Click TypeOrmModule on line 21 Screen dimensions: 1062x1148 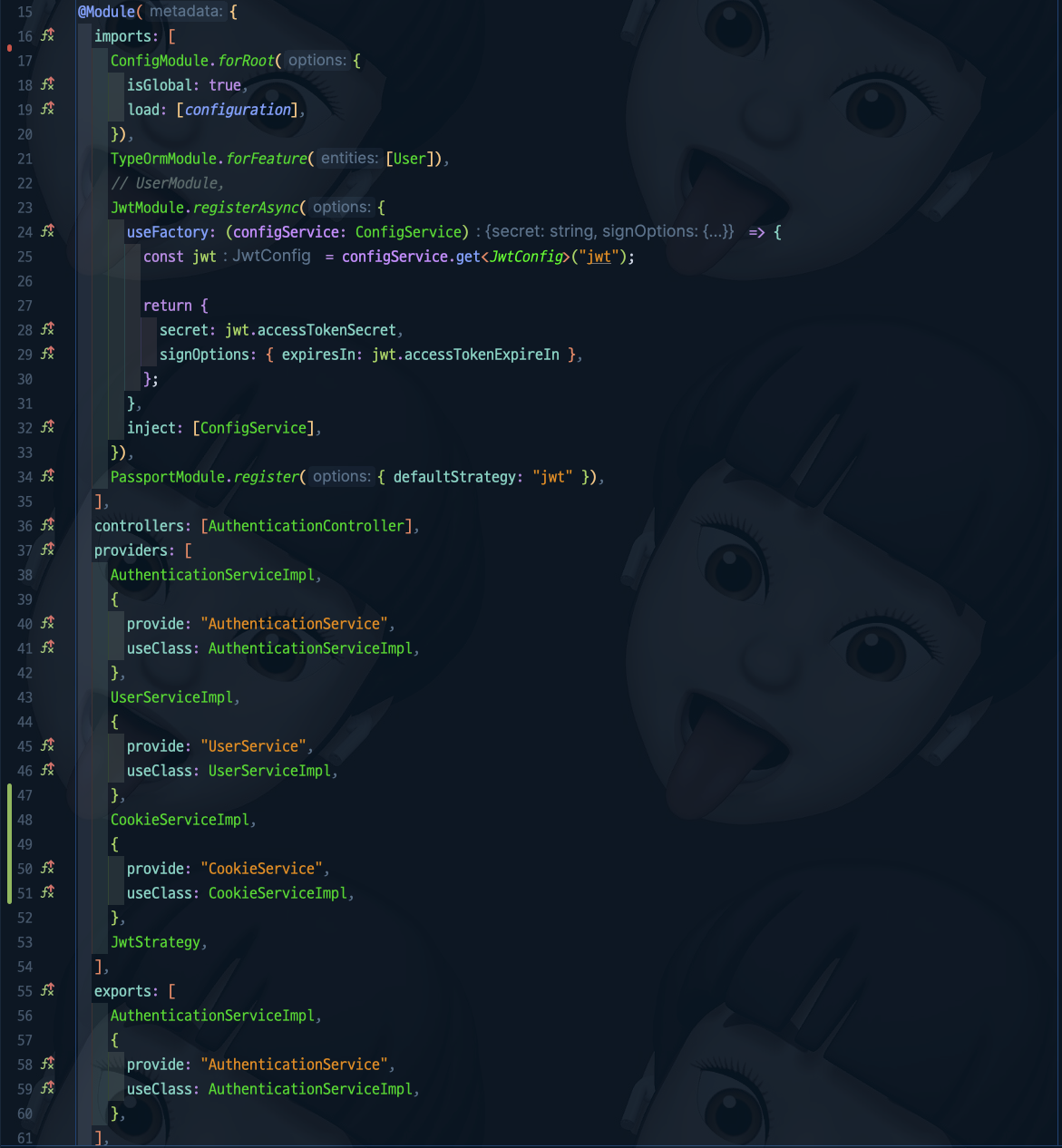(x=164, y=159)
